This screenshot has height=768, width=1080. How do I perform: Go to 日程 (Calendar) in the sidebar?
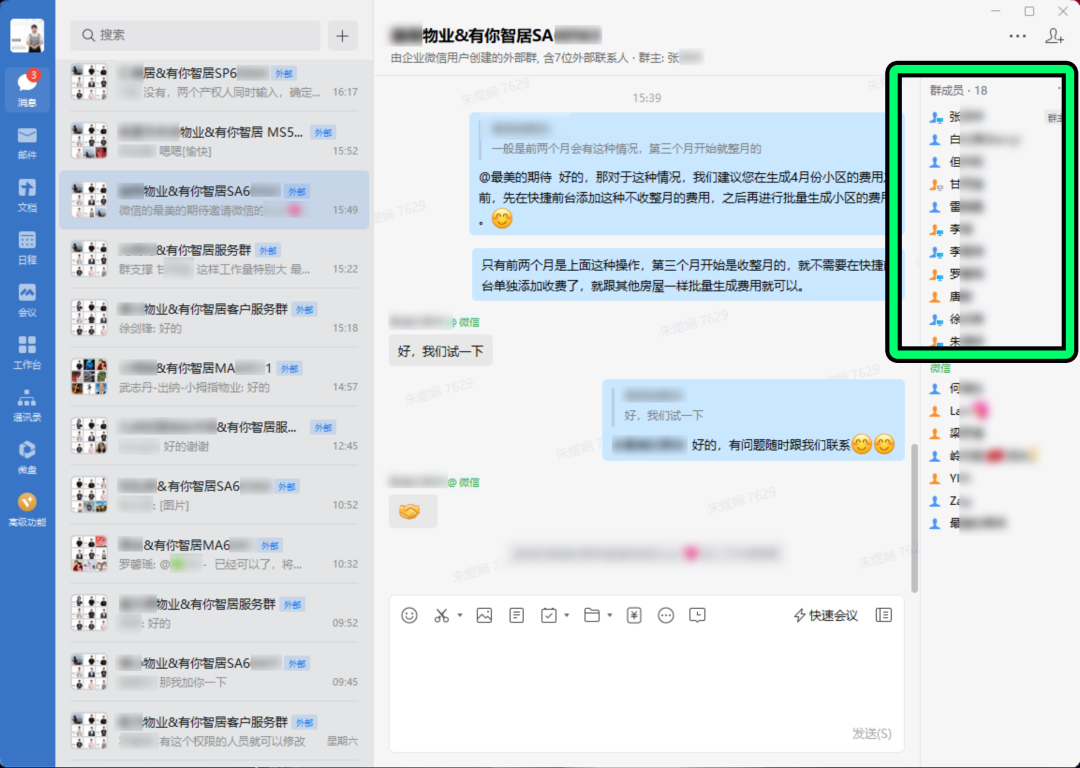point(27,246)
